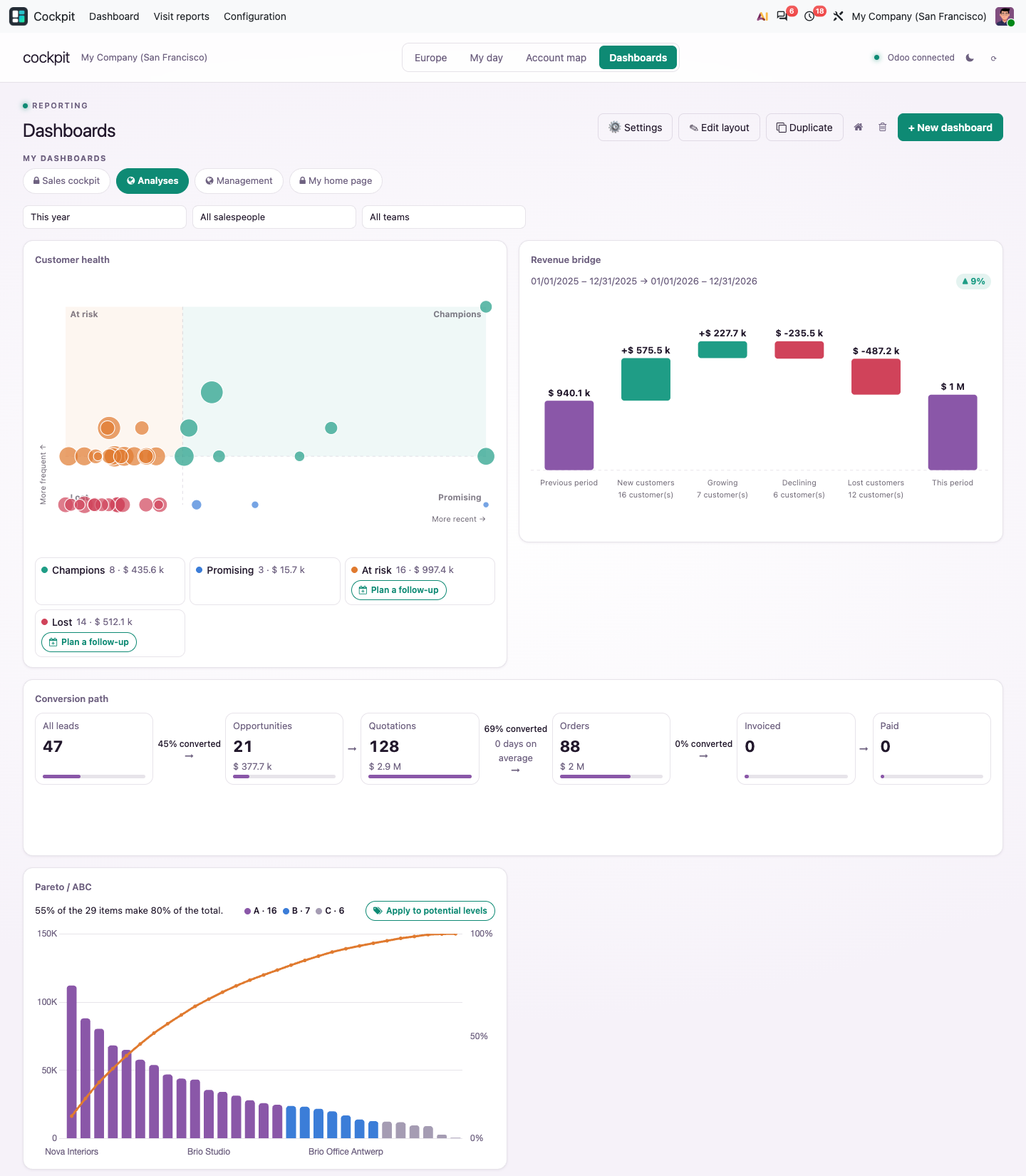Viewport: 1026px width, 1176px height.
Task: Open the AI assistant icon
Action: [762, 16]
